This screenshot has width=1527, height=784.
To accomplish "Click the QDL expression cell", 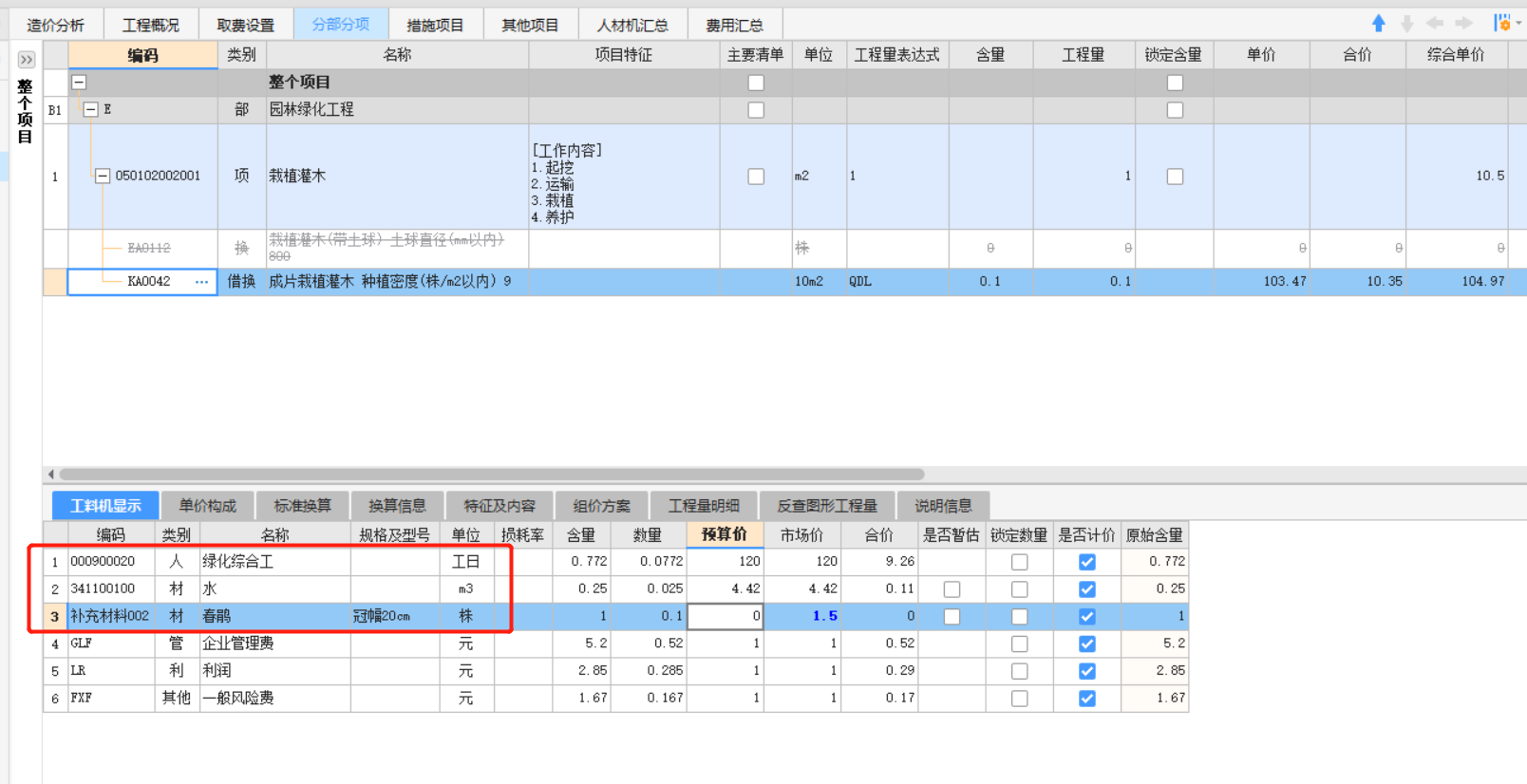I will pyautogui.click(x=897, y=282).
